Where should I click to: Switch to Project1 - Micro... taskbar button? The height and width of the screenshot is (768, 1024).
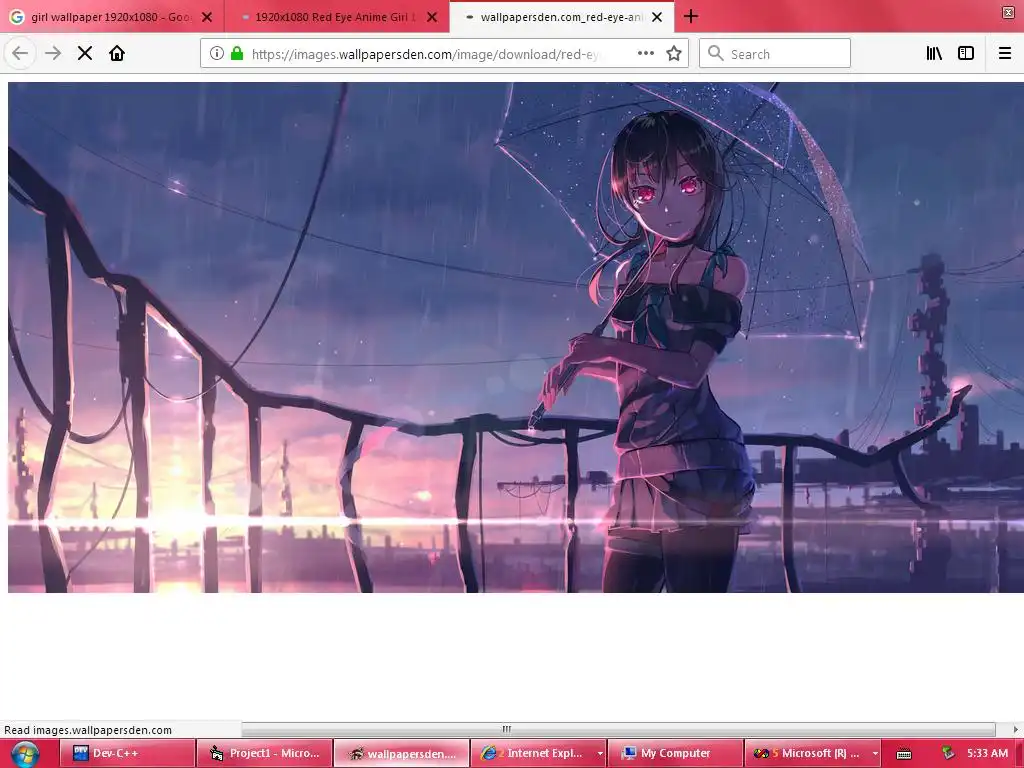point(264,753)
